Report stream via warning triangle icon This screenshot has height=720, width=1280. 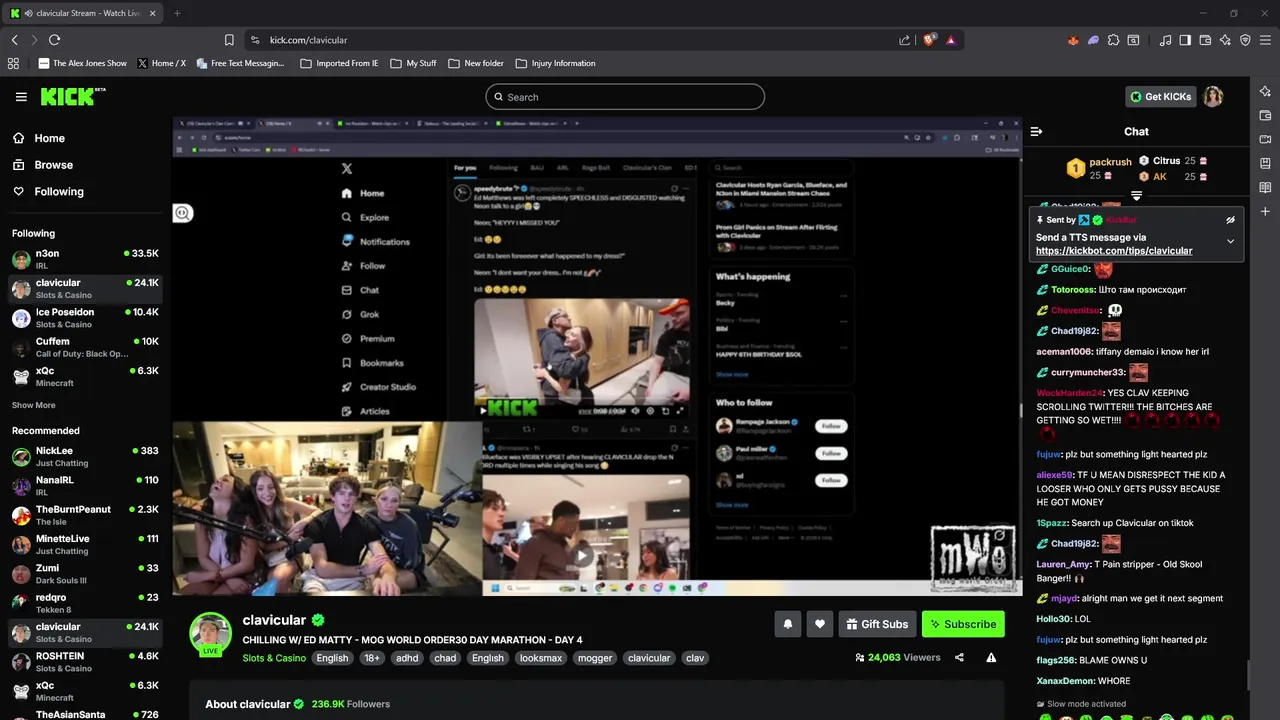[x=991, y=658]
